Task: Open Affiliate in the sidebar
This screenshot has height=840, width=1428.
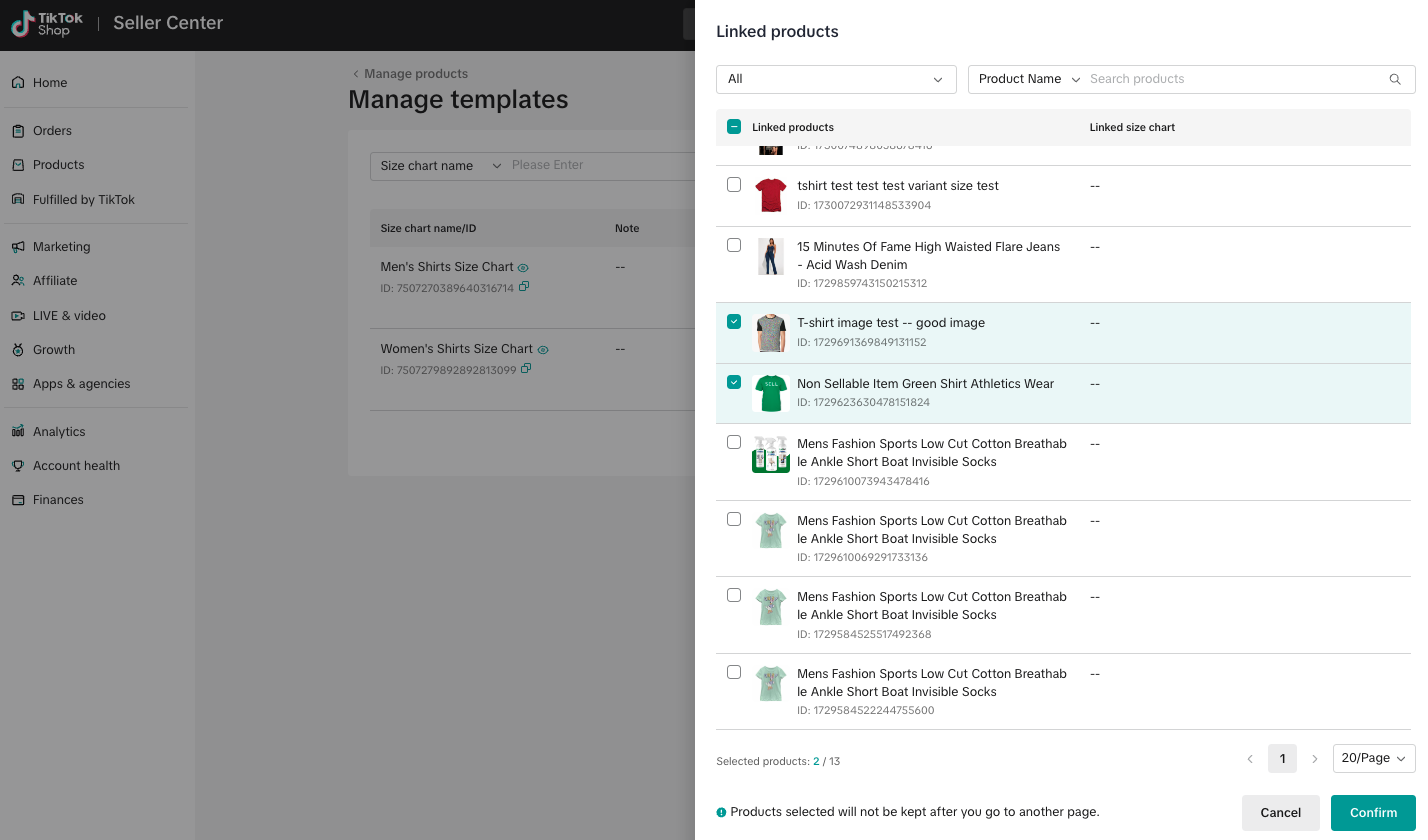Action: point(54,281)
